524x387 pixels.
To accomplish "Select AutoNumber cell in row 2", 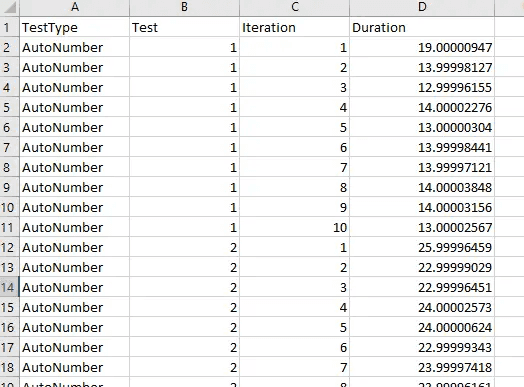I will tap(75, 47).
